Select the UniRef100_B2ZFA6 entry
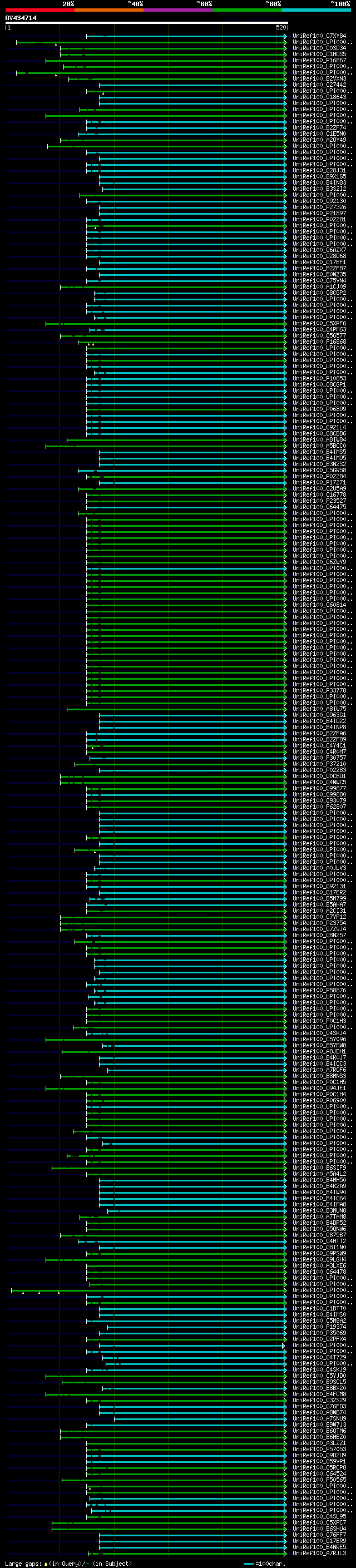The height and width of the screenshot is (1568, 356). pyautogui.click(x=319, y=734)
